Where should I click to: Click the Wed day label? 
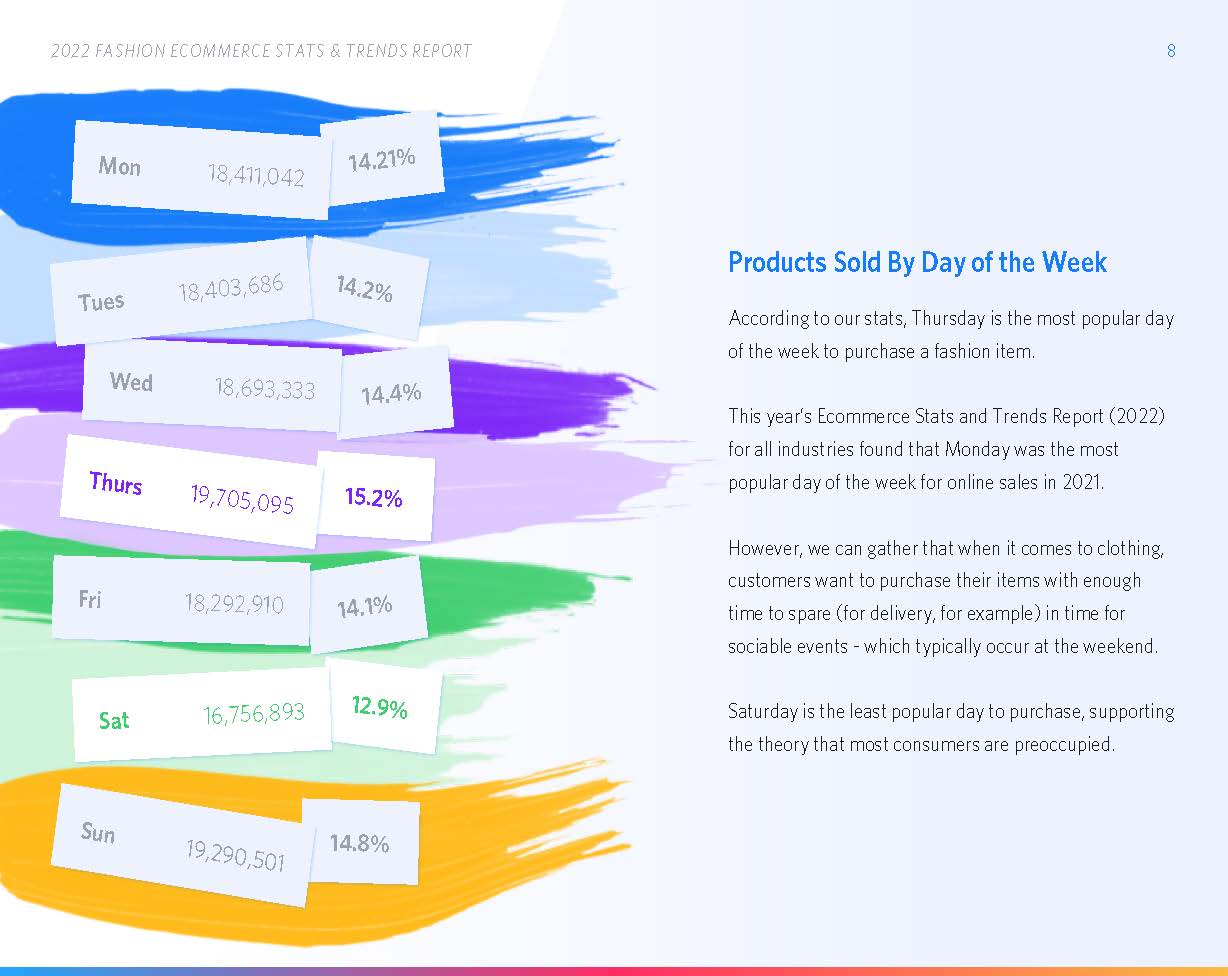pyautogui.click(x=131, y=381)
